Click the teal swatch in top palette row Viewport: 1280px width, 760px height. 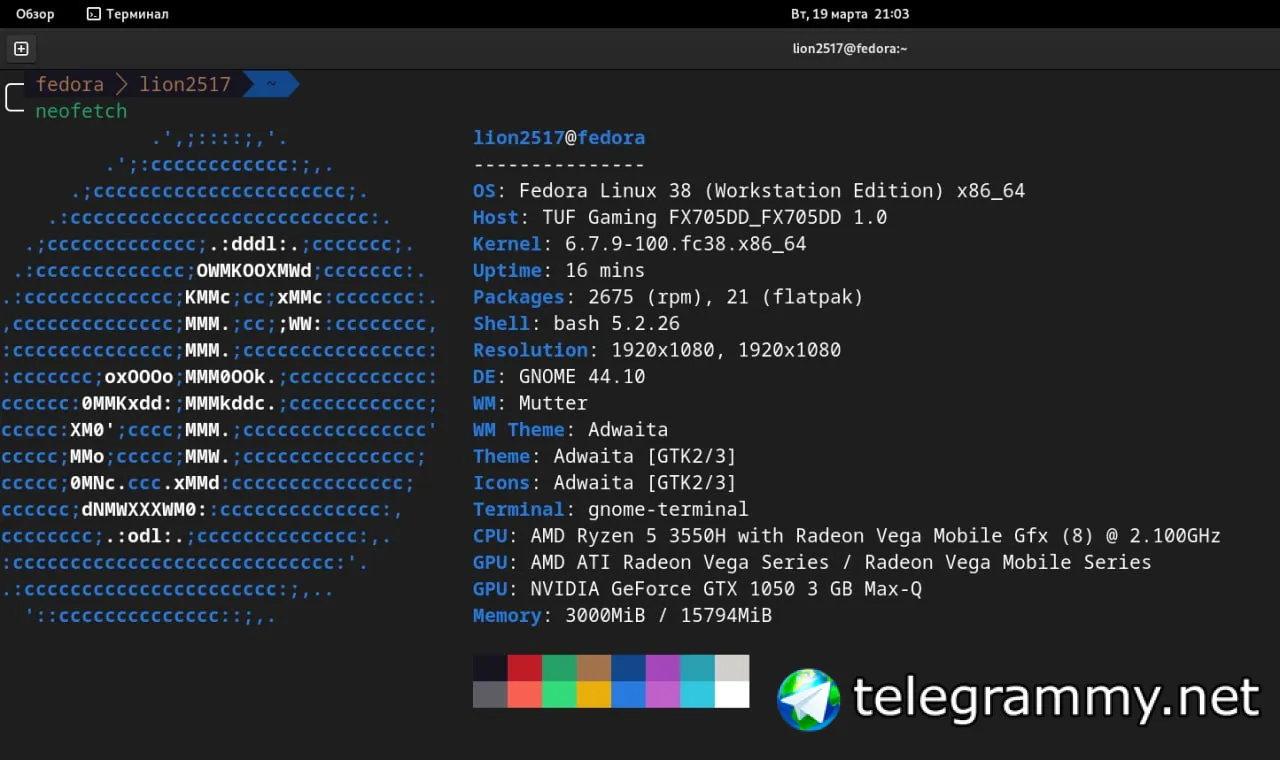coord(697,668)
